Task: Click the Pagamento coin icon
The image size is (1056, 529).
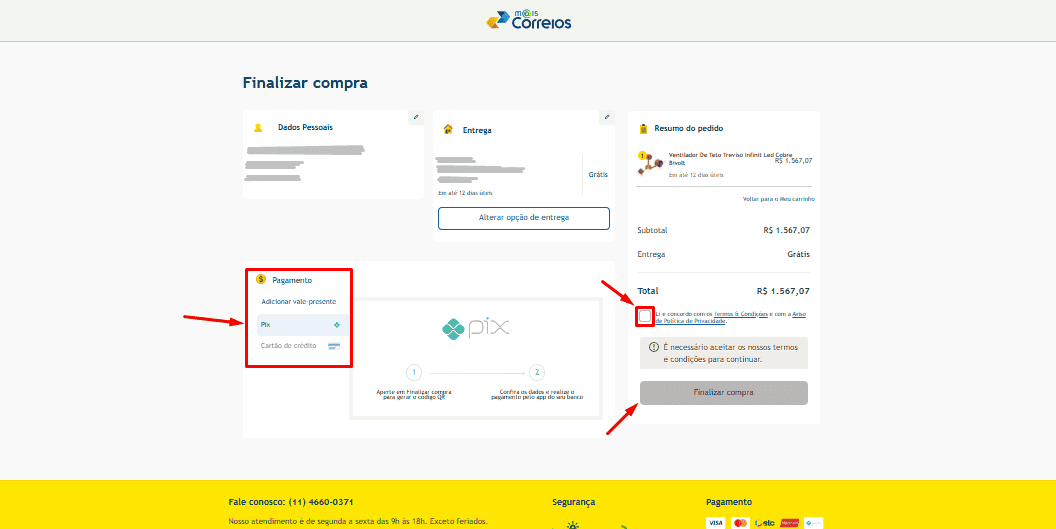Action: click(x=261, y=280)
